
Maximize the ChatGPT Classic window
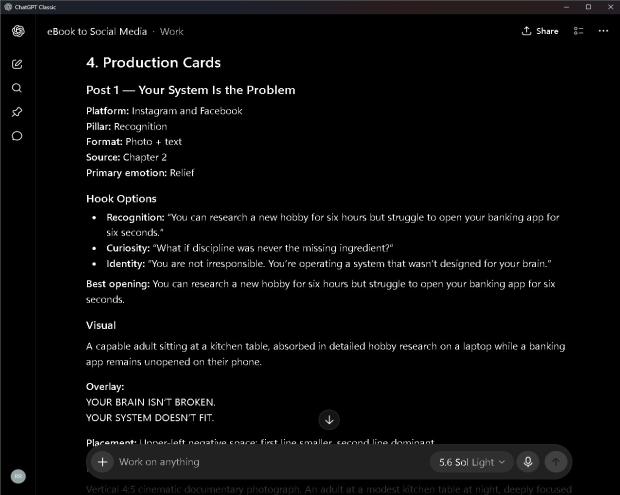coord(588,7)
